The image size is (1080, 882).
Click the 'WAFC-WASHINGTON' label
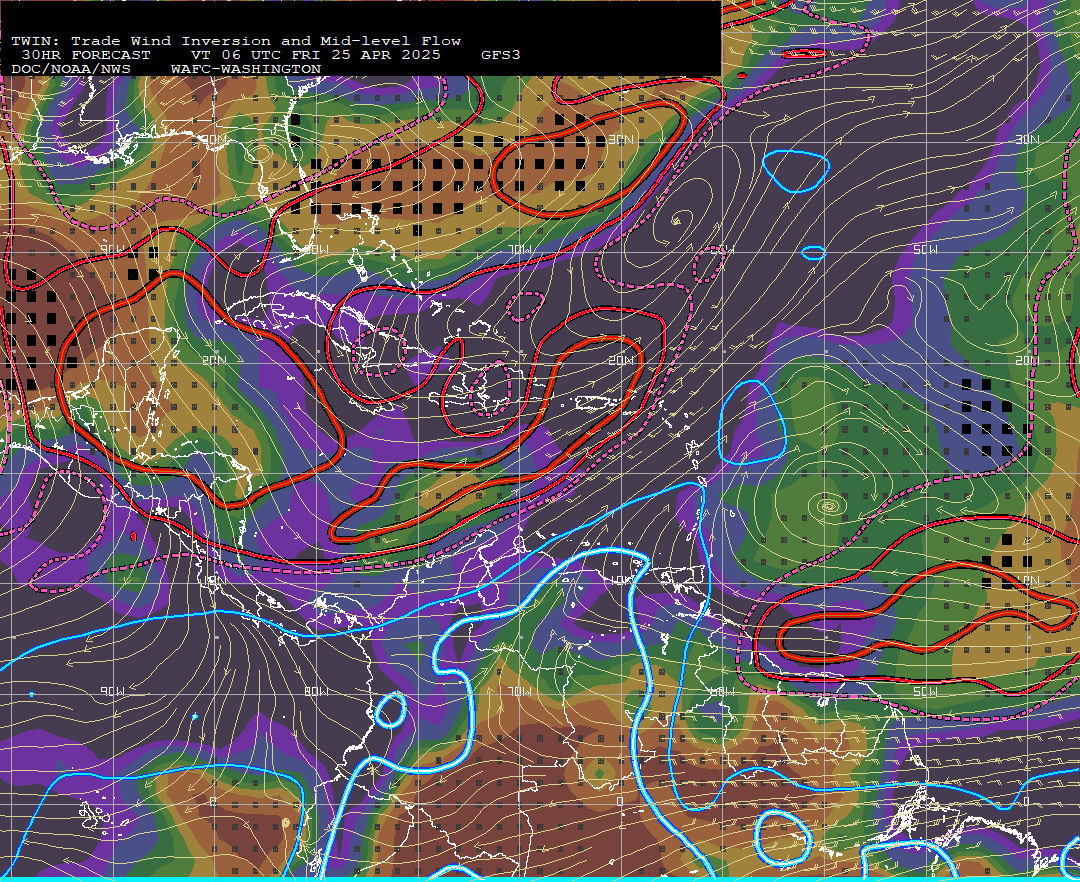tap(246, 70)
